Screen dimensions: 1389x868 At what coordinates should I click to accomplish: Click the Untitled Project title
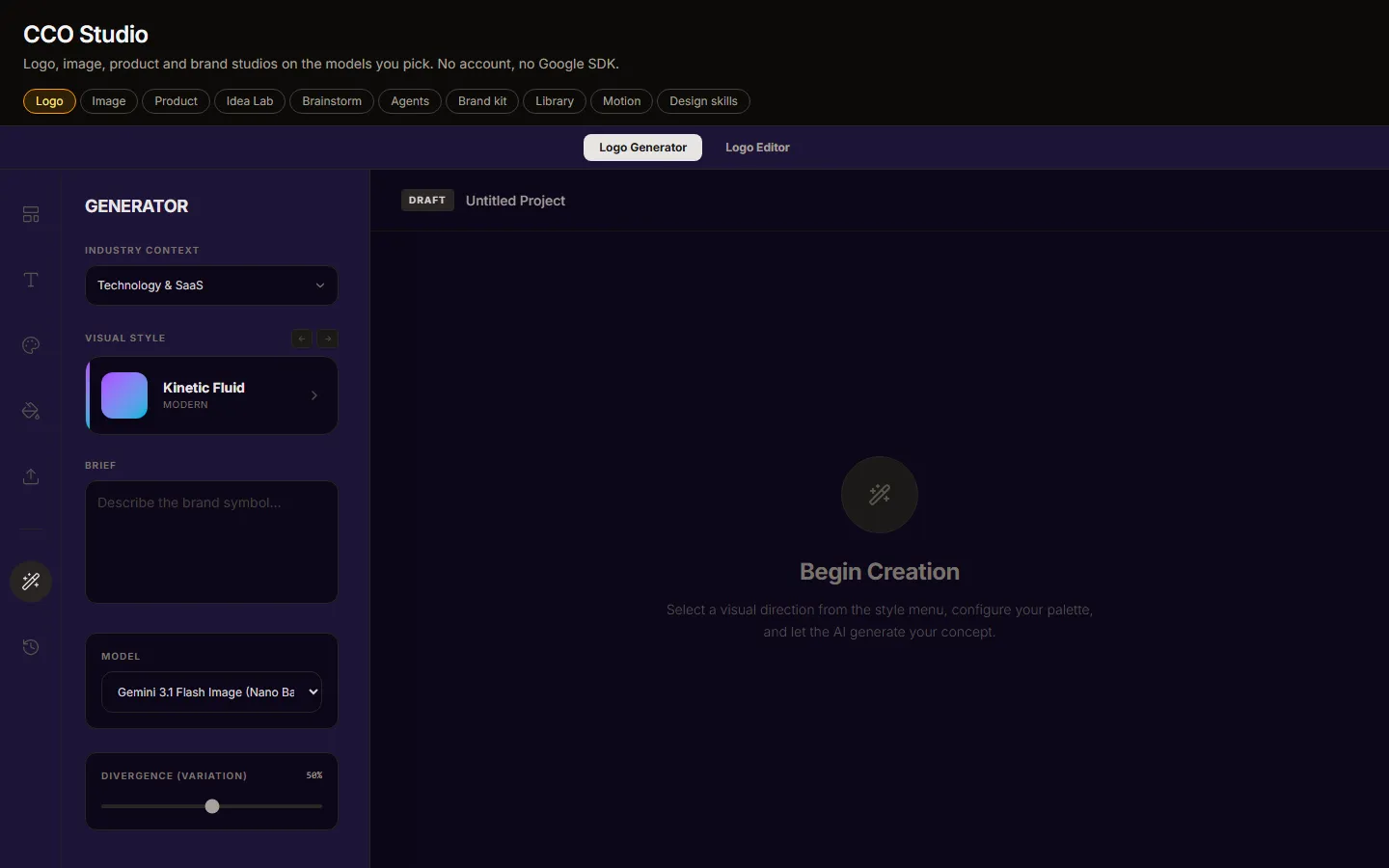(x=515, y=201)
